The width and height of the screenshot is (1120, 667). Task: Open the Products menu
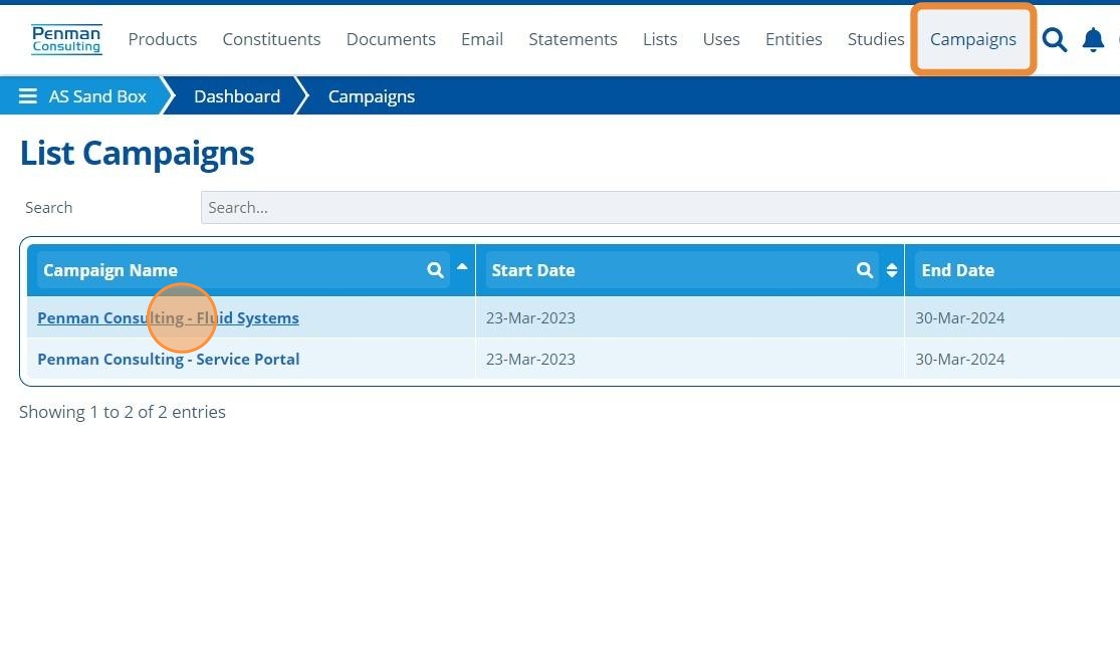(162, 39)
